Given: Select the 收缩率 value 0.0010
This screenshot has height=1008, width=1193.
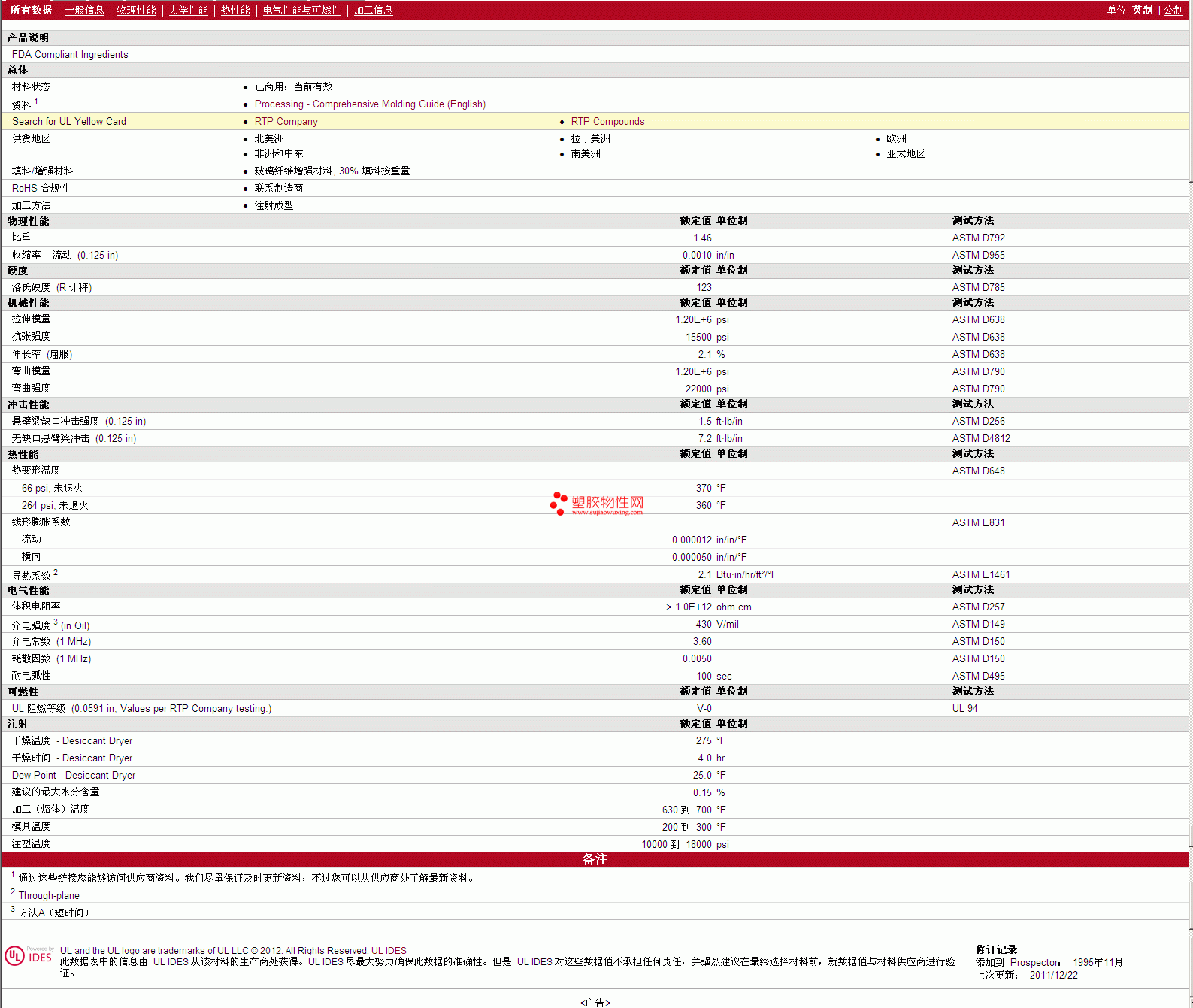Looking at the screenshot, I should [697, 255].
